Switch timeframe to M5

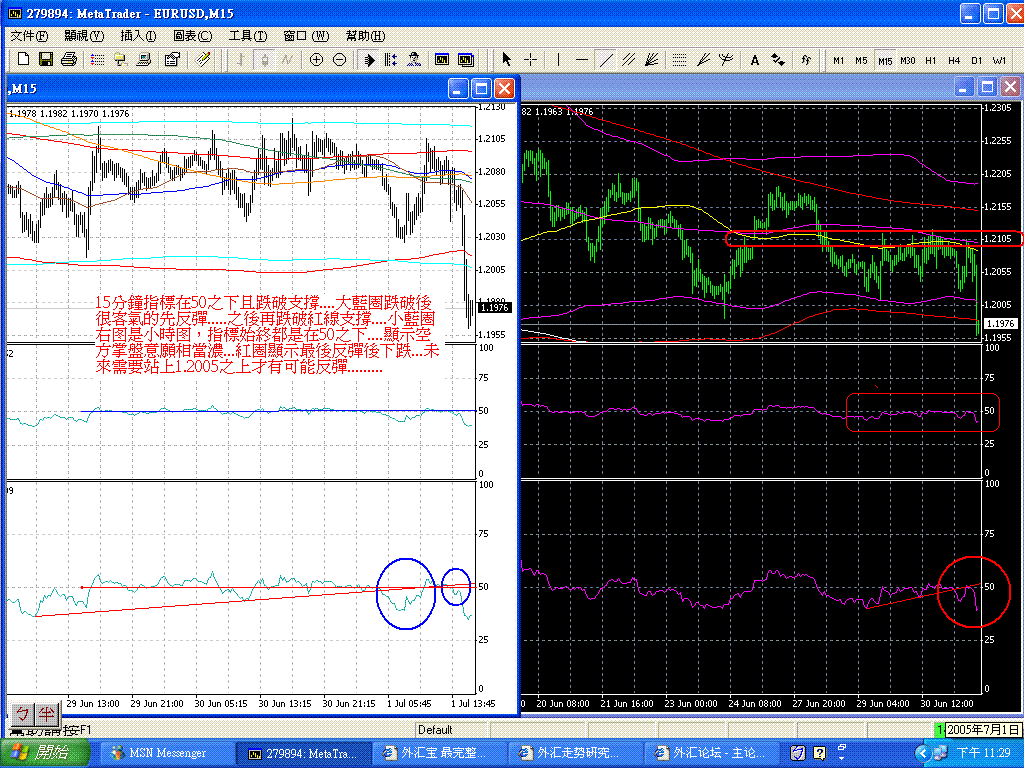point(861,61)
